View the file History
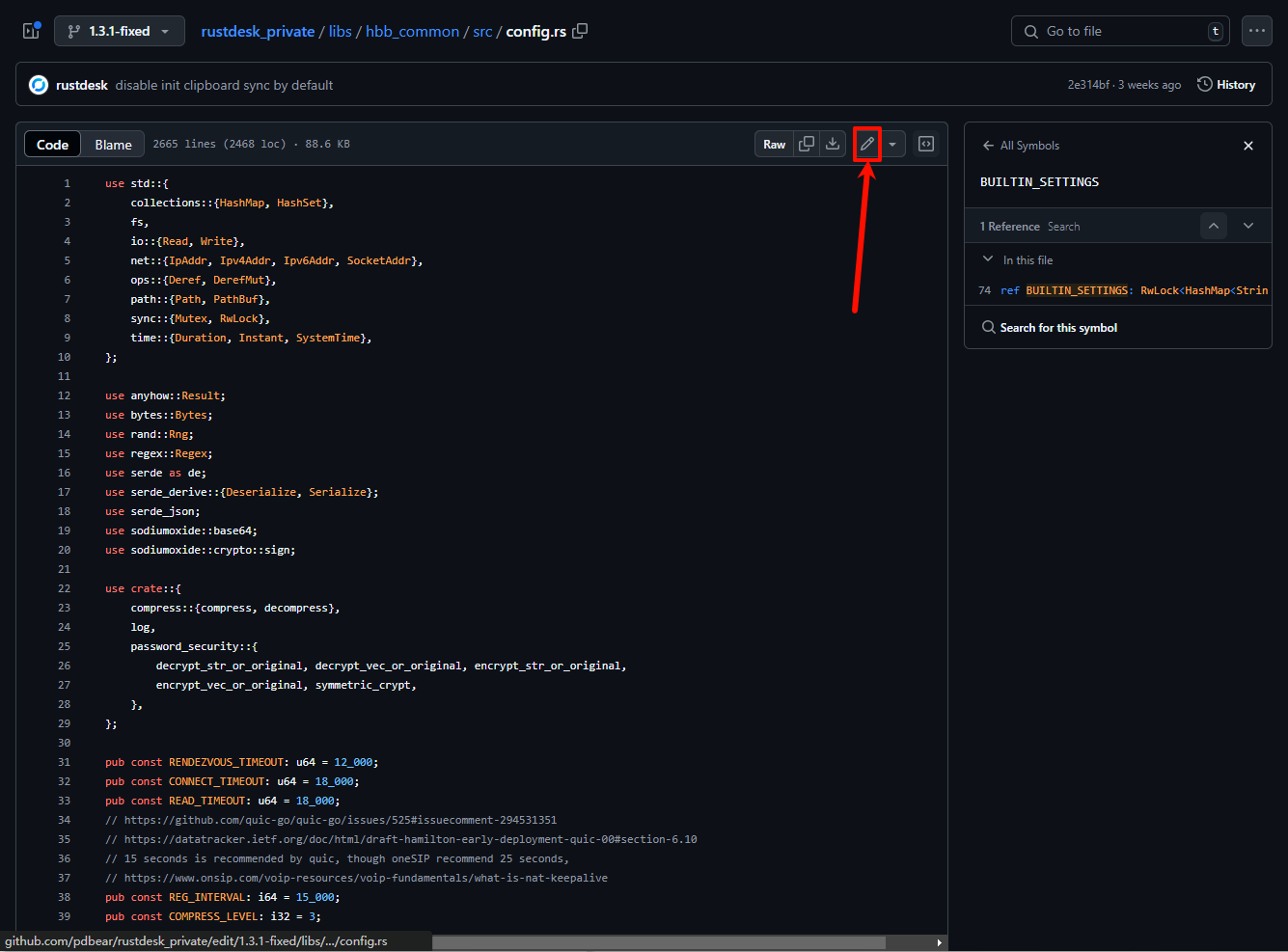 coord(1226,85)
